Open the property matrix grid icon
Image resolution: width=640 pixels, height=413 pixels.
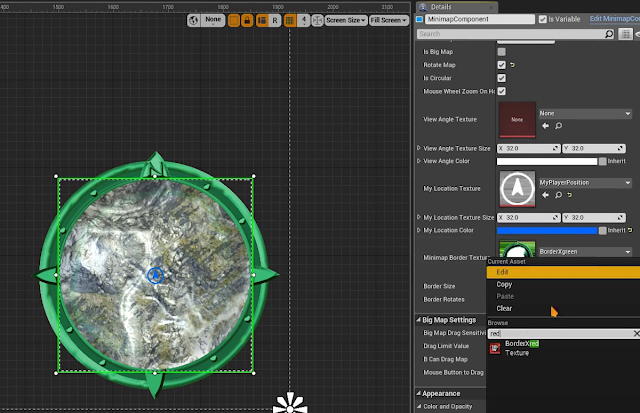click(625, 34)
